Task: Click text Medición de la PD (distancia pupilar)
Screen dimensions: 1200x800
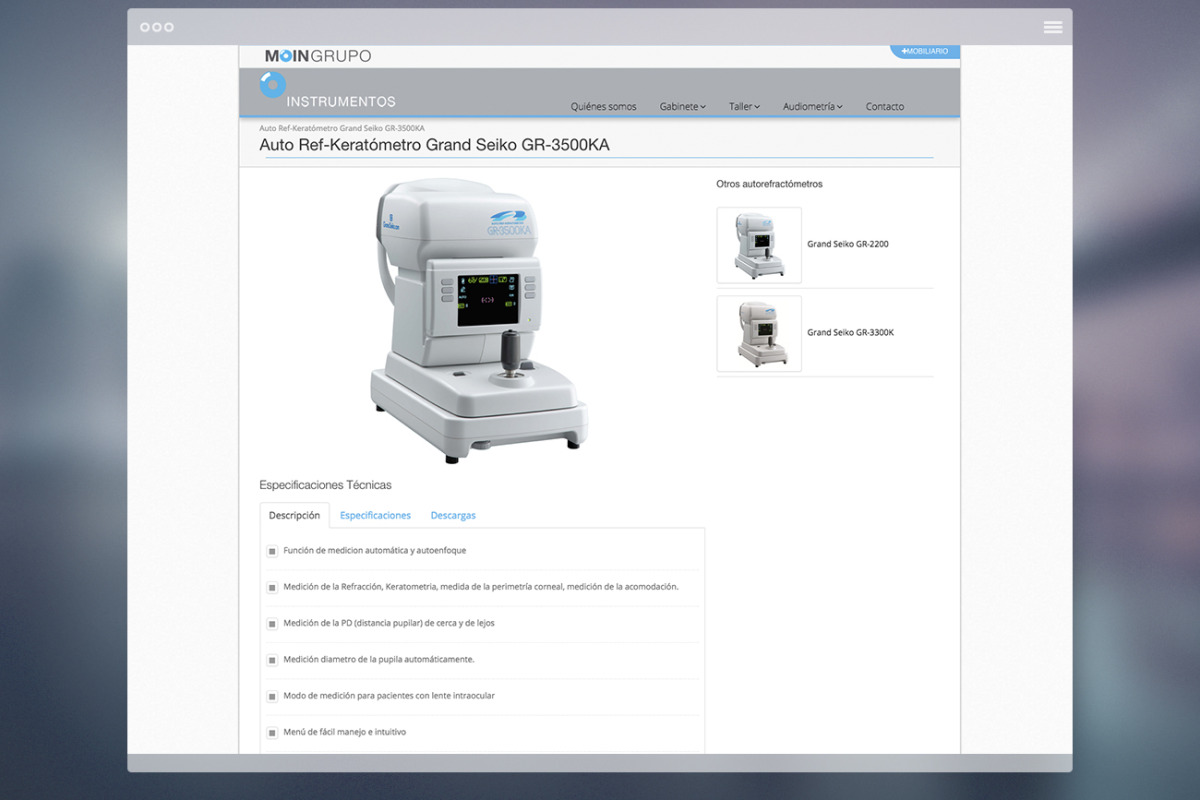Action: click(388, 623)
